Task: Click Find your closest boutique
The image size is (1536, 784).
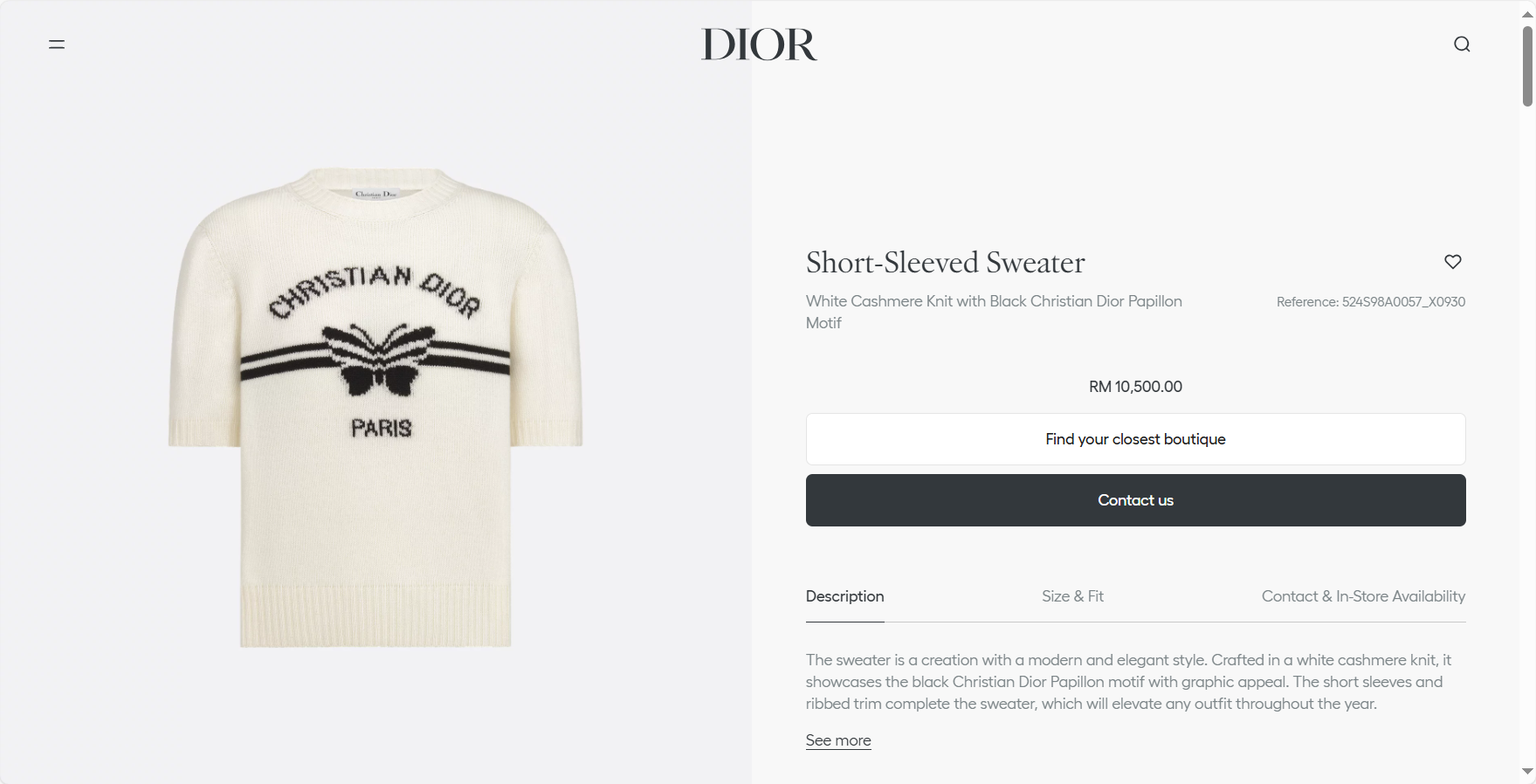Action: tap(1135, 439)
